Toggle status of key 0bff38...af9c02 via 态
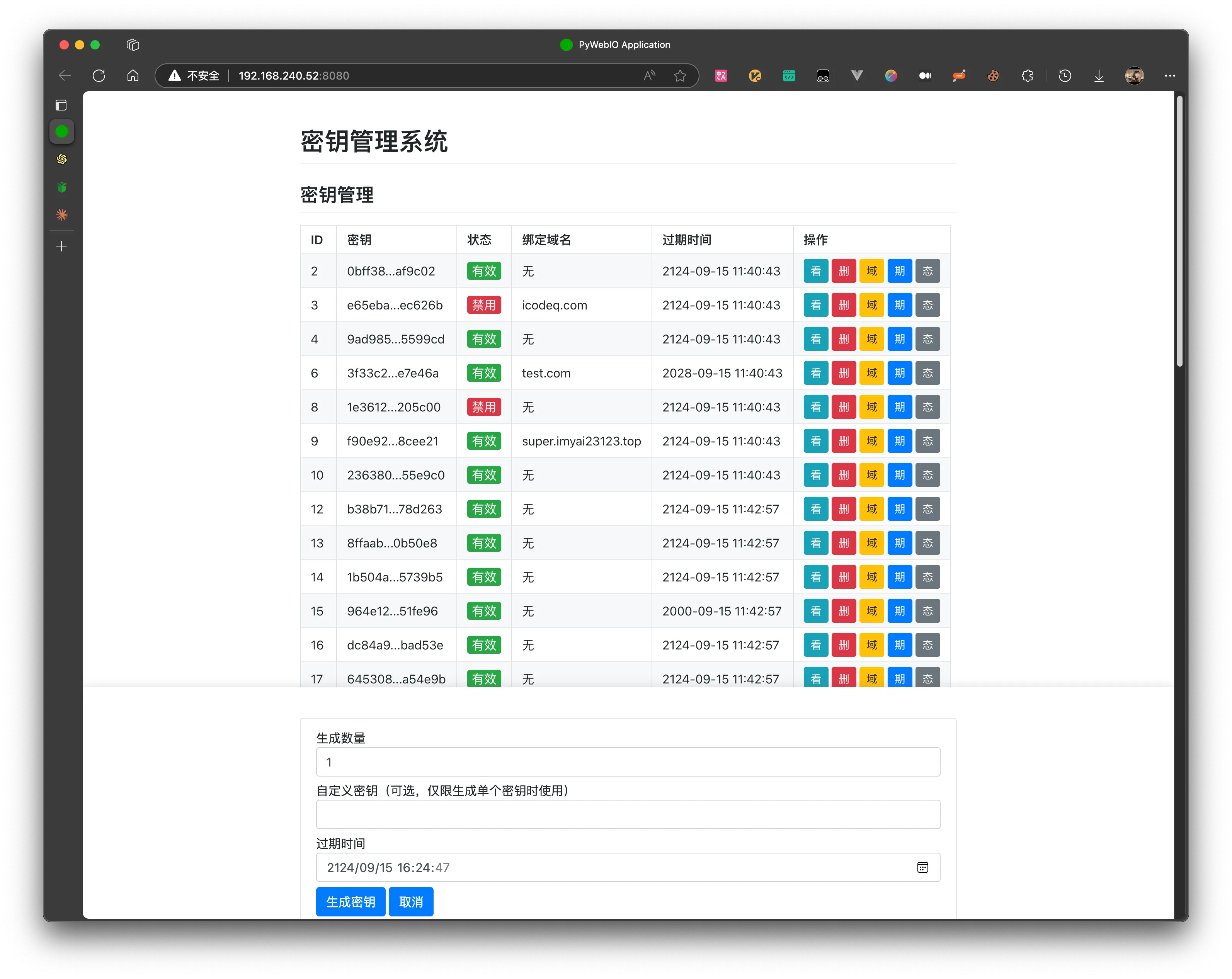The width and height of the screenshot is (1232, 979). click(x=927, y=271)
